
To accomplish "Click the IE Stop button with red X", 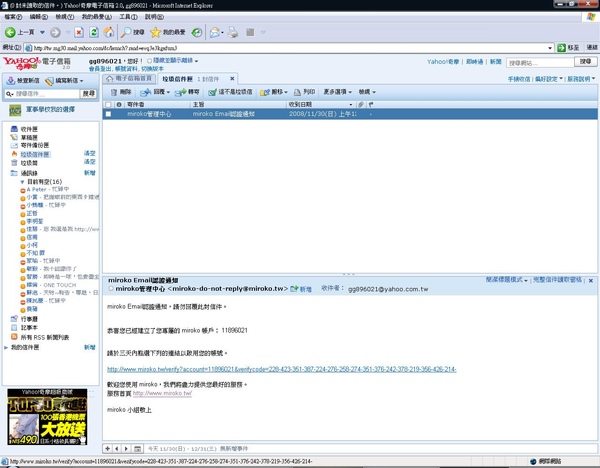I will (x=79, y=33).
